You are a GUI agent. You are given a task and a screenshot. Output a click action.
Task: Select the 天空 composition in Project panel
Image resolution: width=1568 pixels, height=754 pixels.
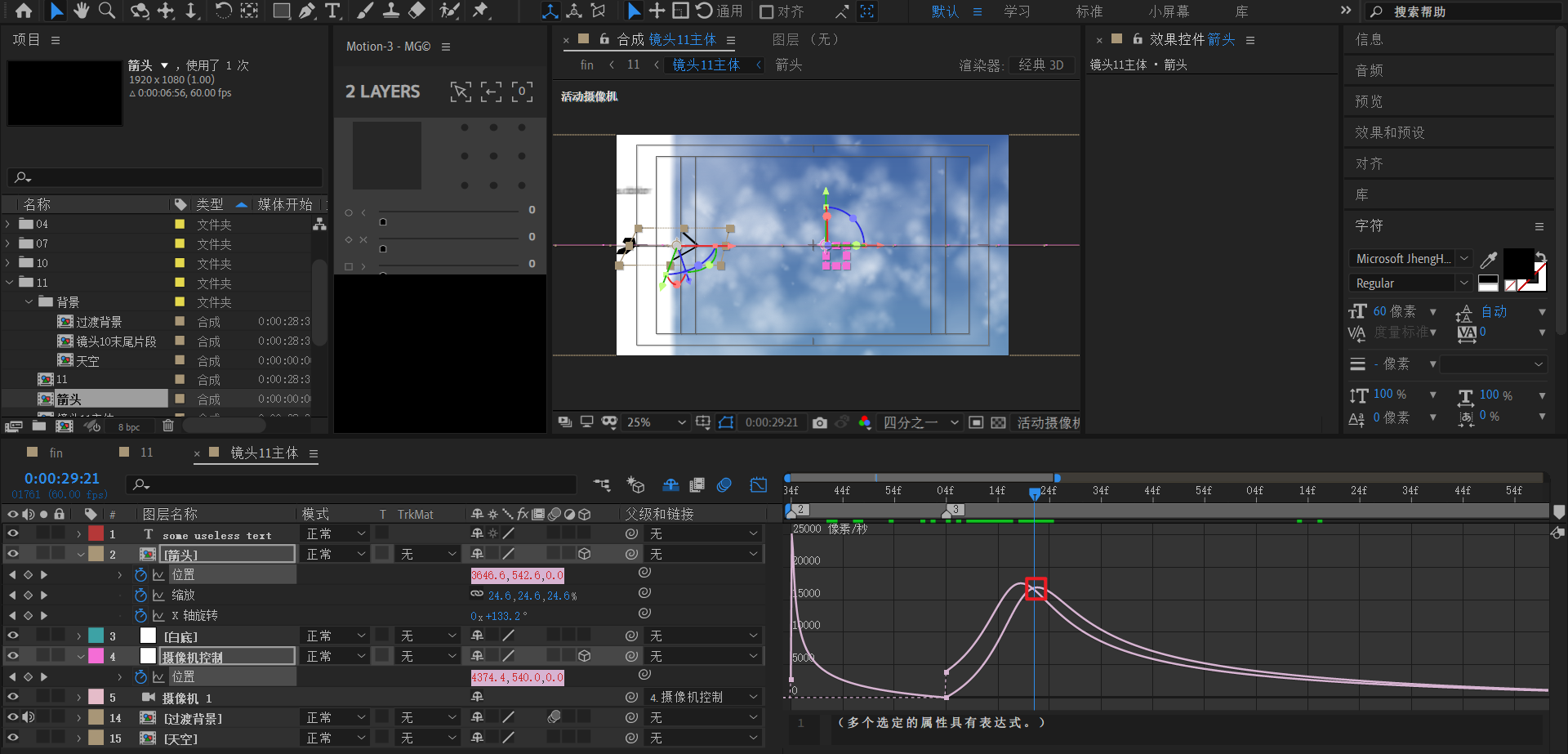coord(87,360)
